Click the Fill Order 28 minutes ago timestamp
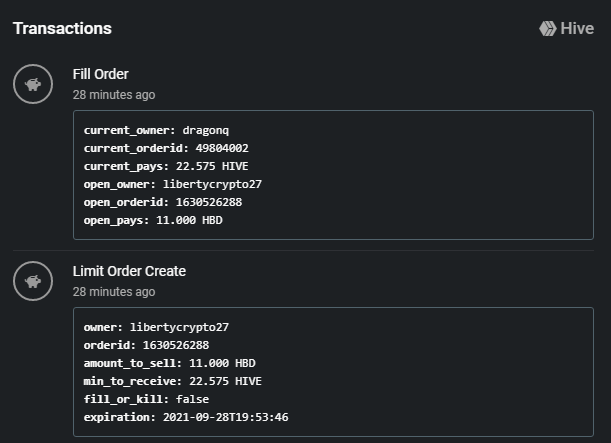The width and height of the screenshot is (611, 443). click(114, 95)
